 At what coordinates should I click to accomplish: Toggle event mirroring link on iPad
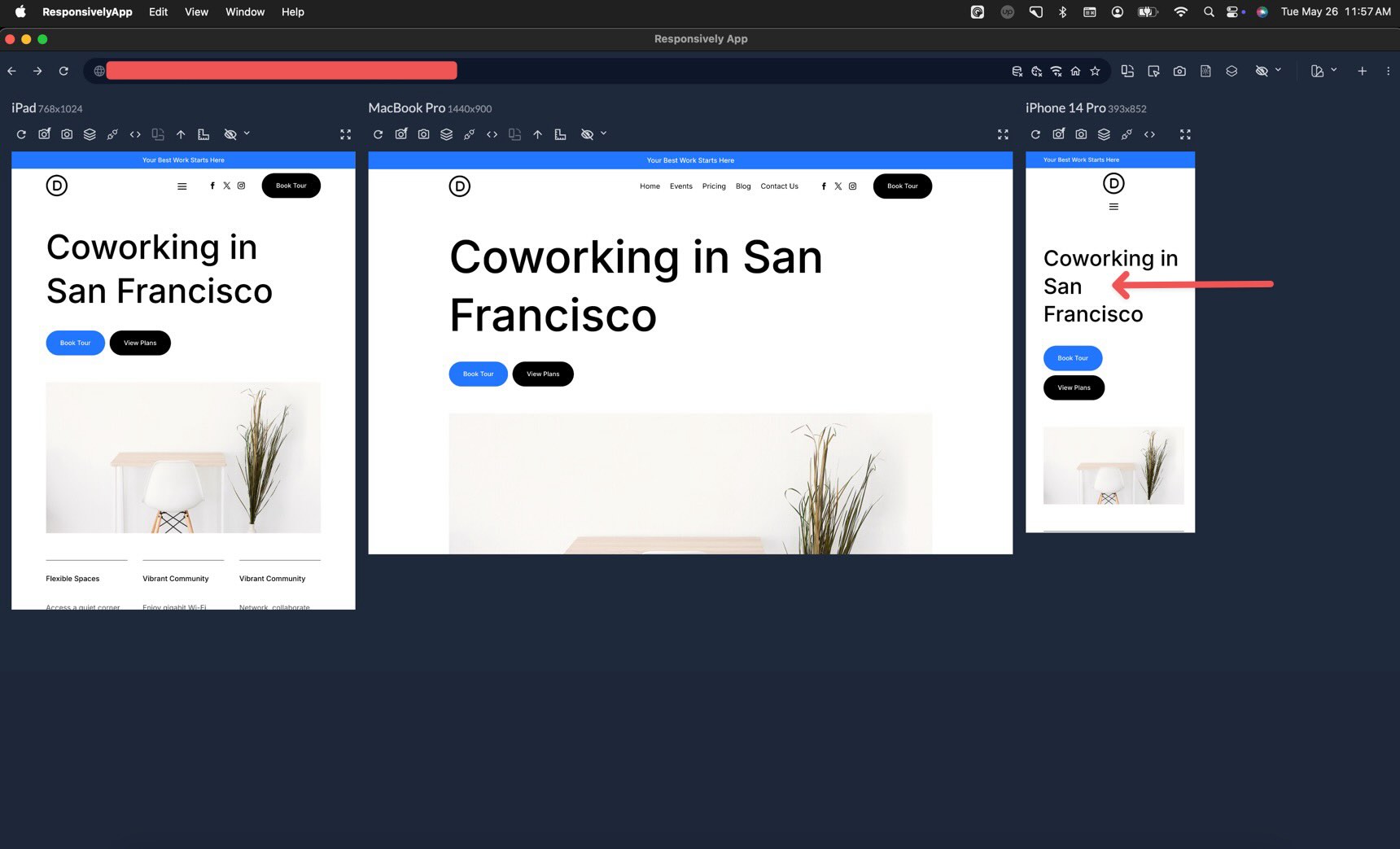pos(112,134)
